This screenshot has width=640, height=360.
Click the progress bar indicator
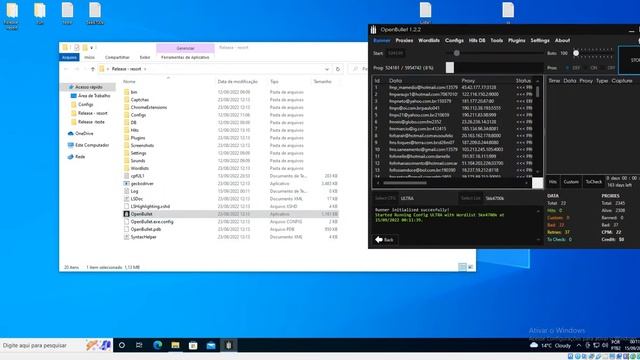tap(449, 68)
